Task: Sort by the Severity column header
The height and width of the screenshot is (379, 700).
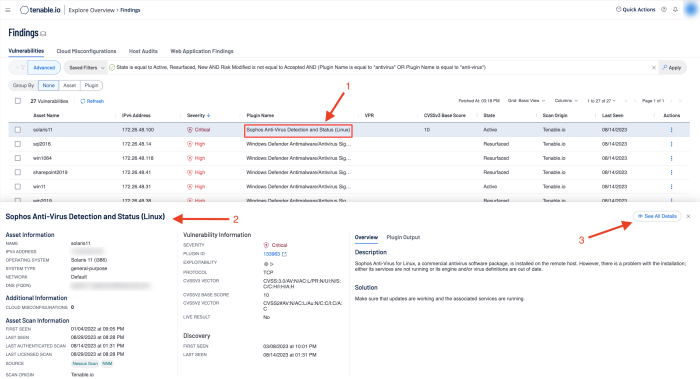Action: (198, 115)
